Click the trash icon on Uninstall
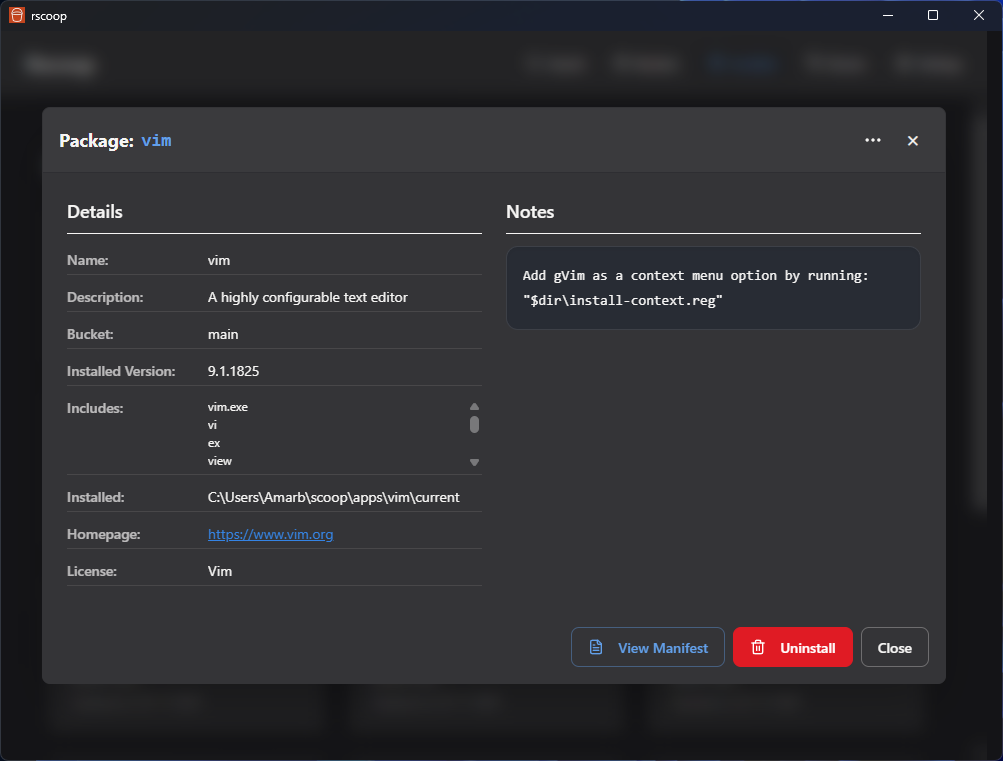The height and width of the screenshot is (761, 1003). tap(757, 647)
